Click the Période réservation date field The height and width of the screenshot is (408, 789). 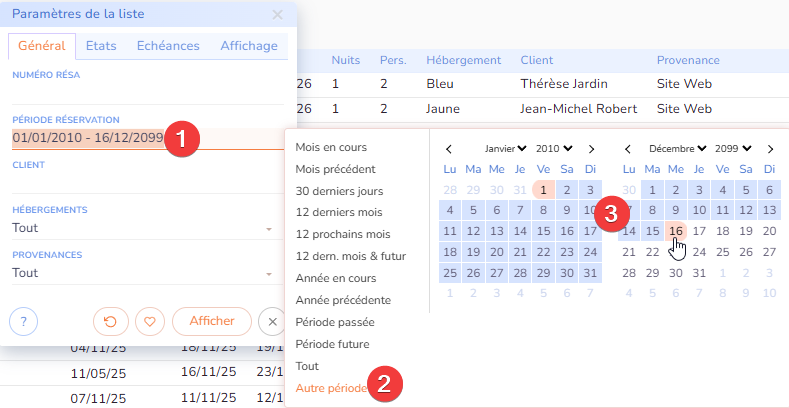click(x=88, y=138)
